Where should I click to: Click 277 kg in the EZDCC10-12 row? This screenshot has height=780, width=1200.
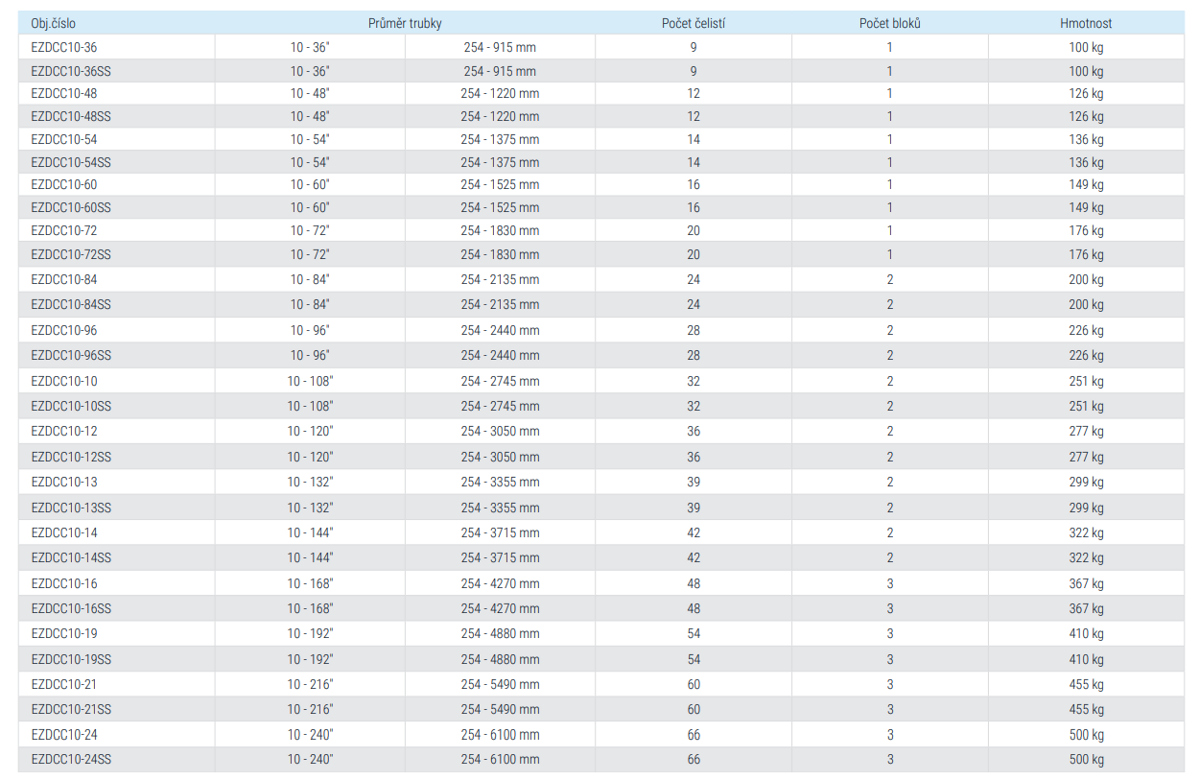(x=1086, y=431)
